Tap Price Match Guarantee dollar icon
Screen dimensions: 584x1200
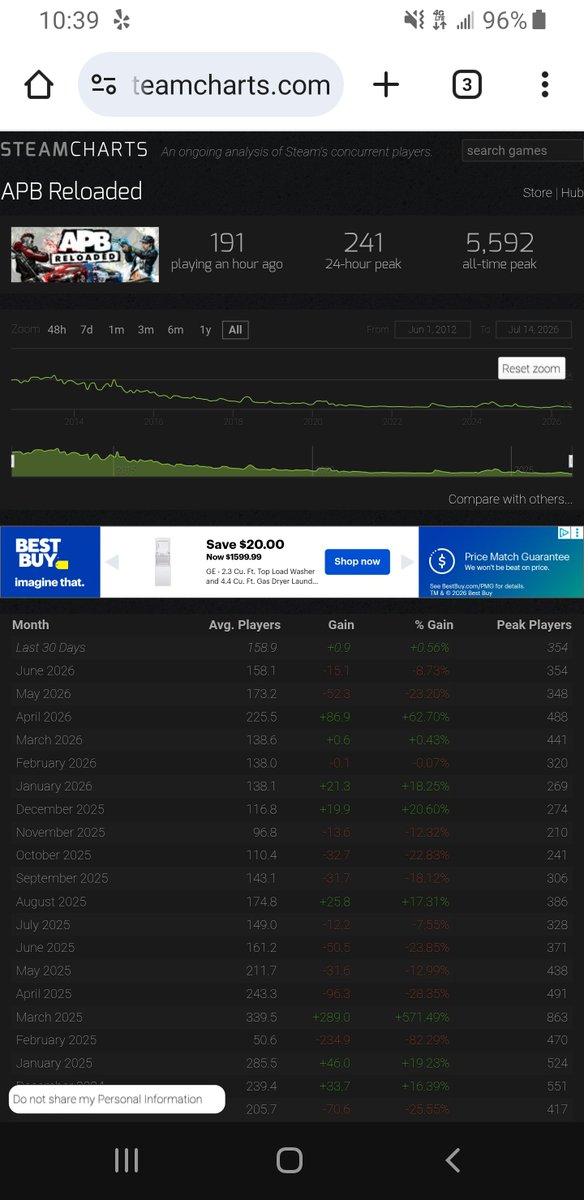(x=440, y=562)
